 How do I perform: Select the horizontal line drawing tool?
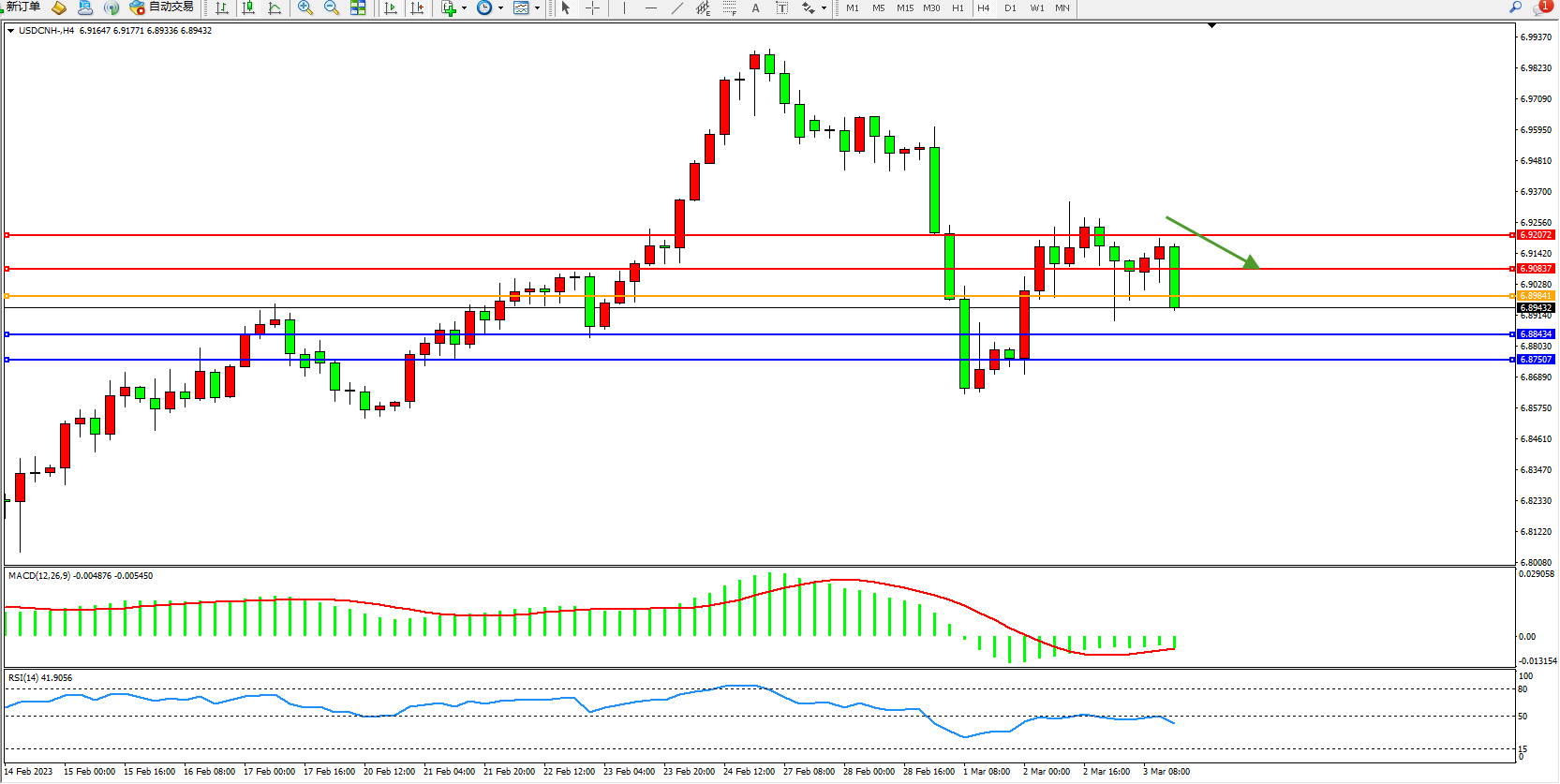(651, 7)
